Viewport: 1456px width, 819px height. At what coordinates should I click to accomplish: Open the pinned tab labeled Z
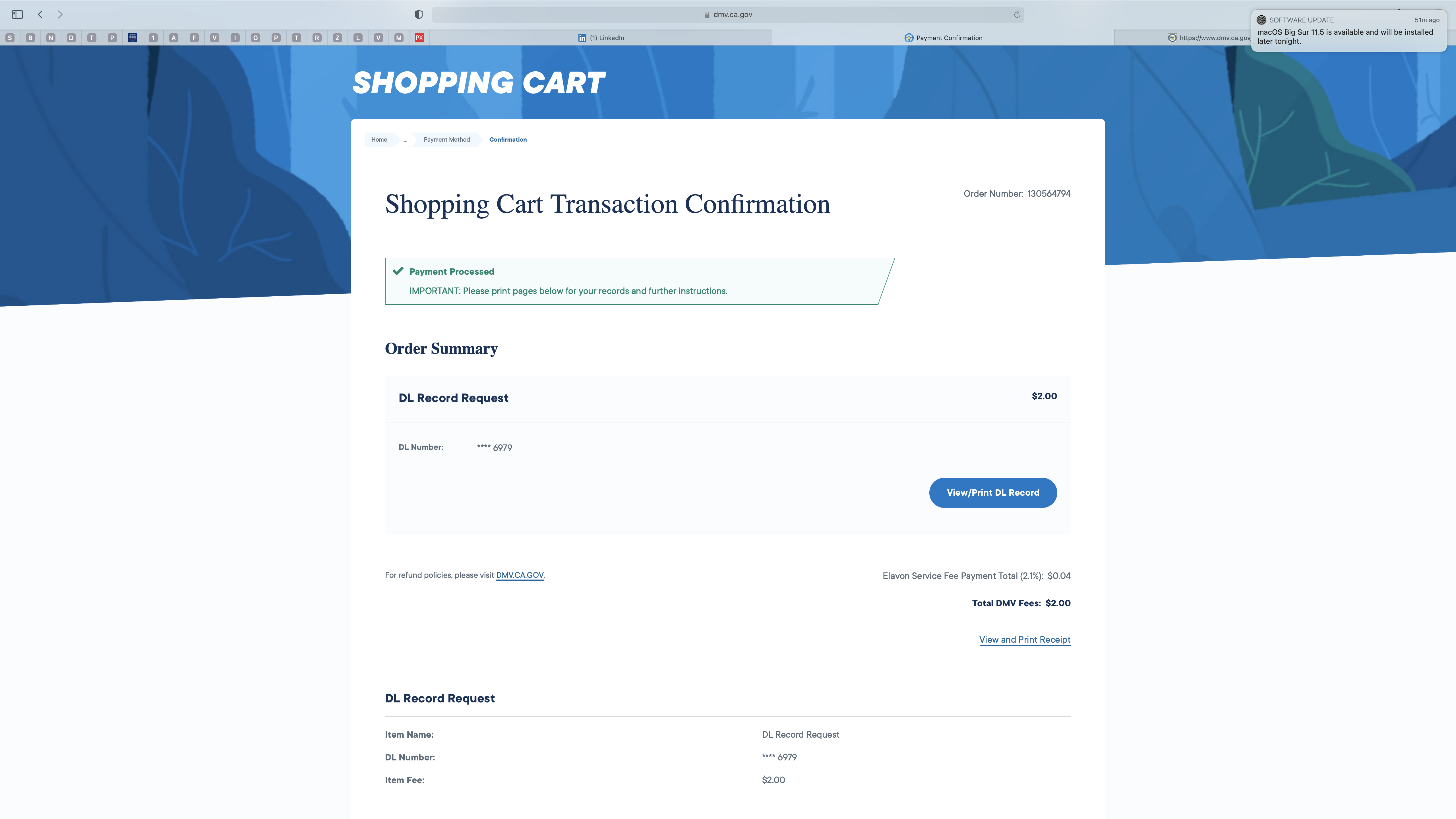338,38
